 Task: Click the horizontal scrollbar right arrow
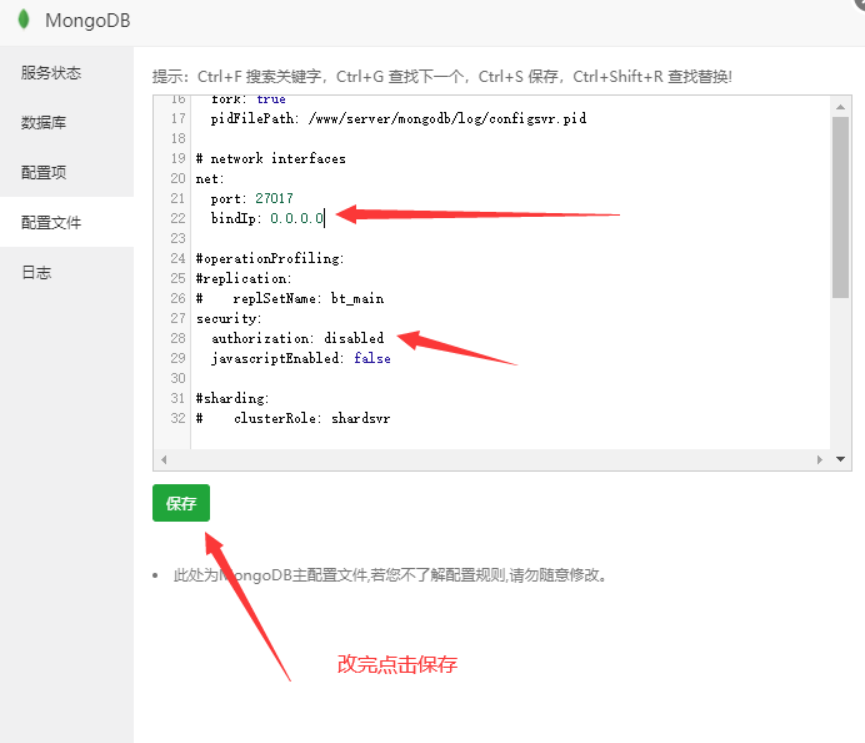tap(822, 459)
